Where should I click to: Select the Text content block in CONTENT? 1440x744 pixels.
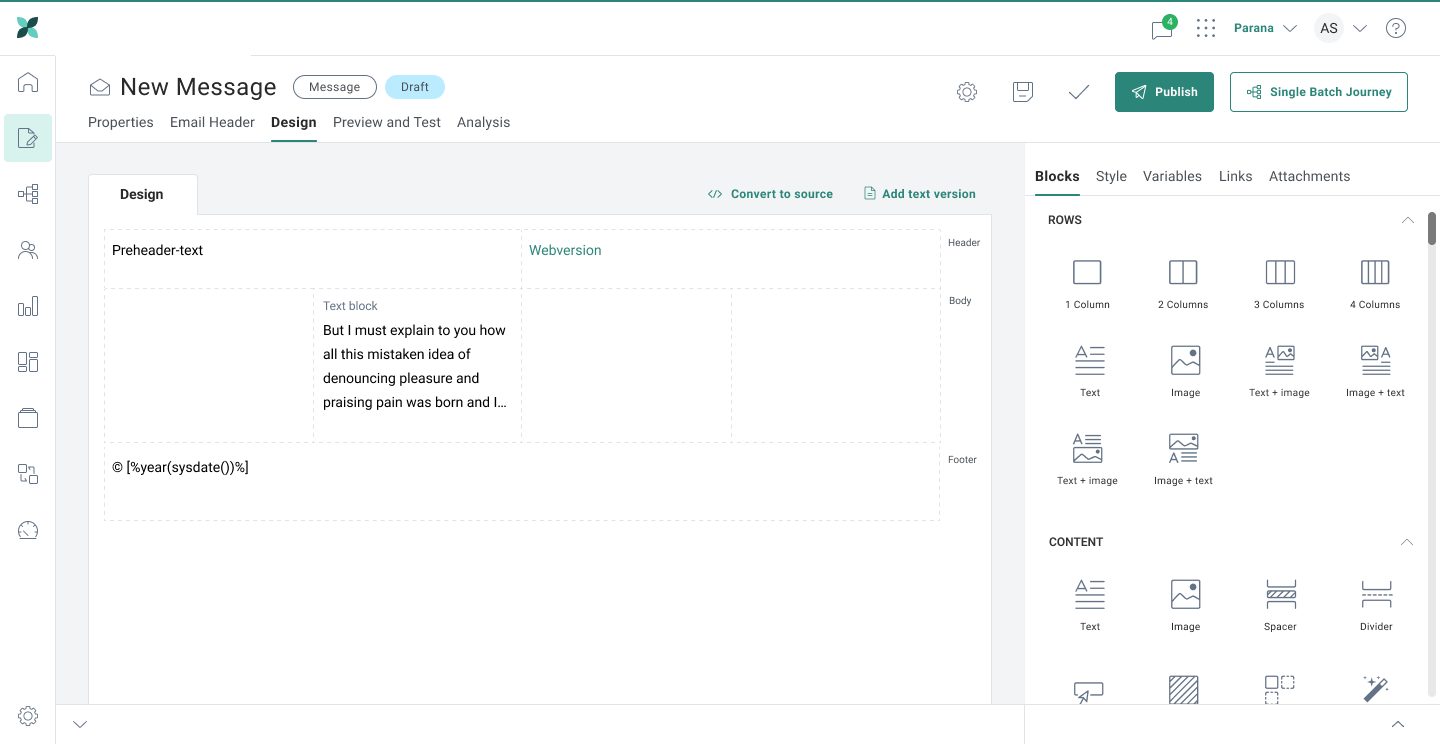(1089, 606)
